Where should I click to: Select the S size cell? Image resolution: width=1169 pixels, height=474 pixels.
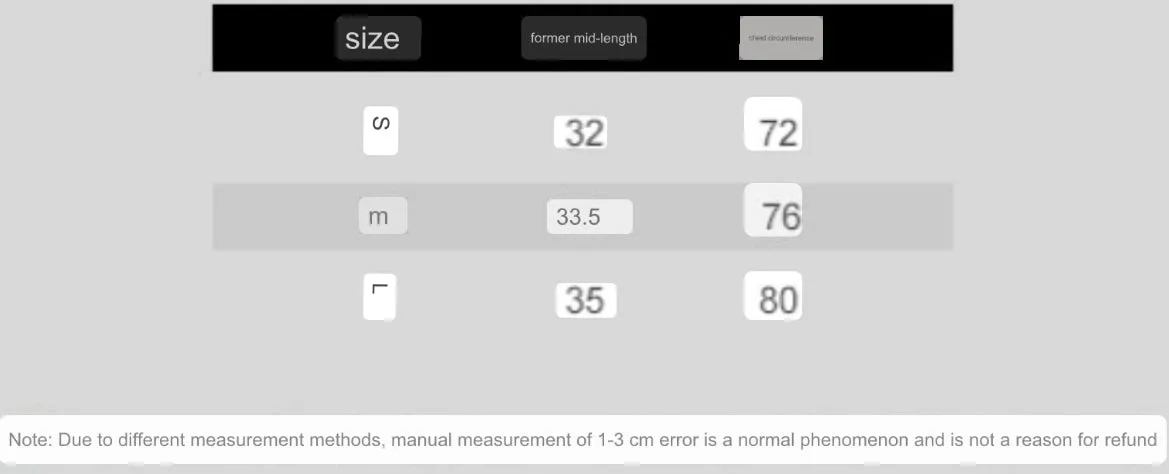click(x=380, y=131)
